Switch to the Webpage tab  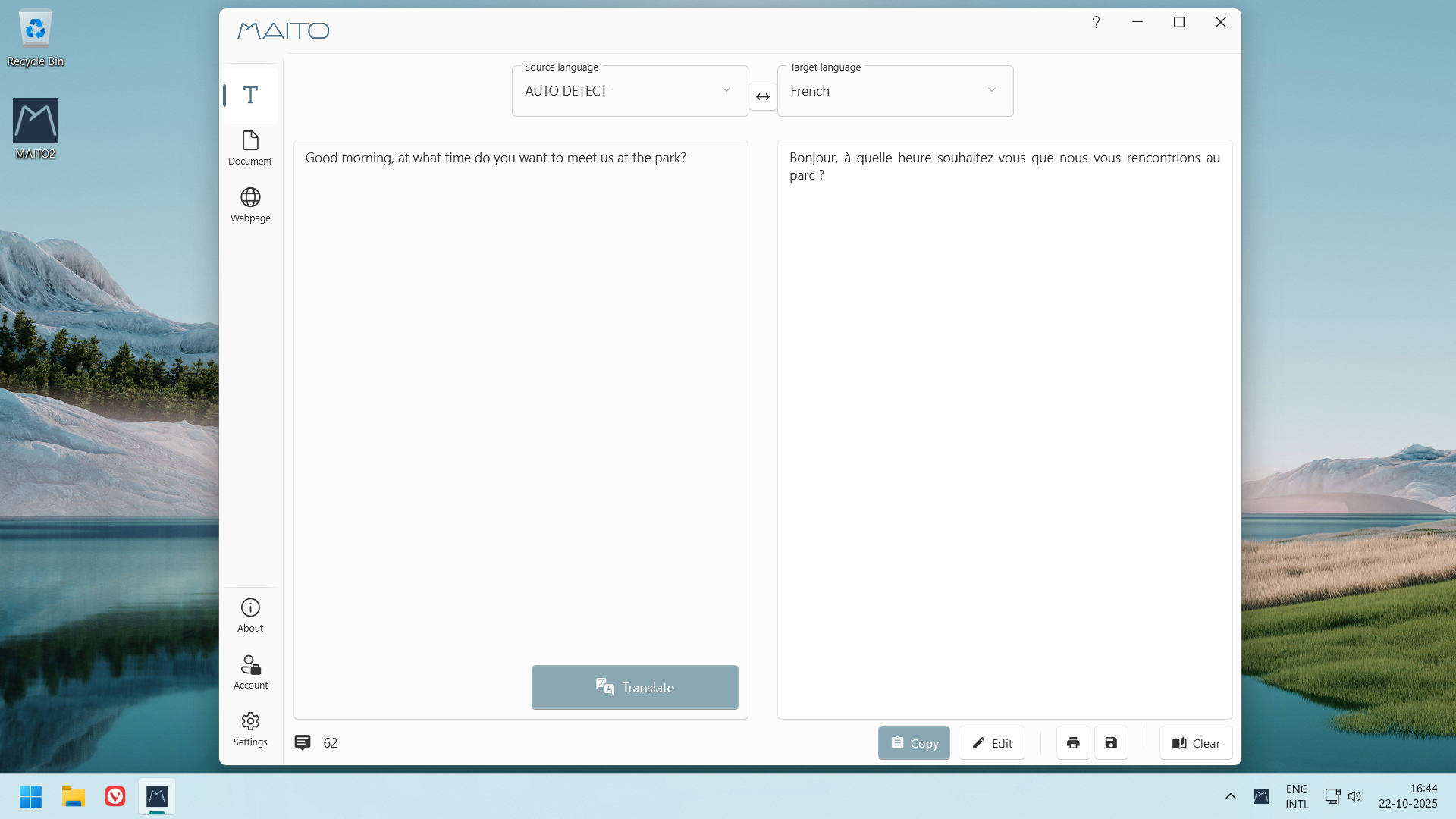point(250,205)
